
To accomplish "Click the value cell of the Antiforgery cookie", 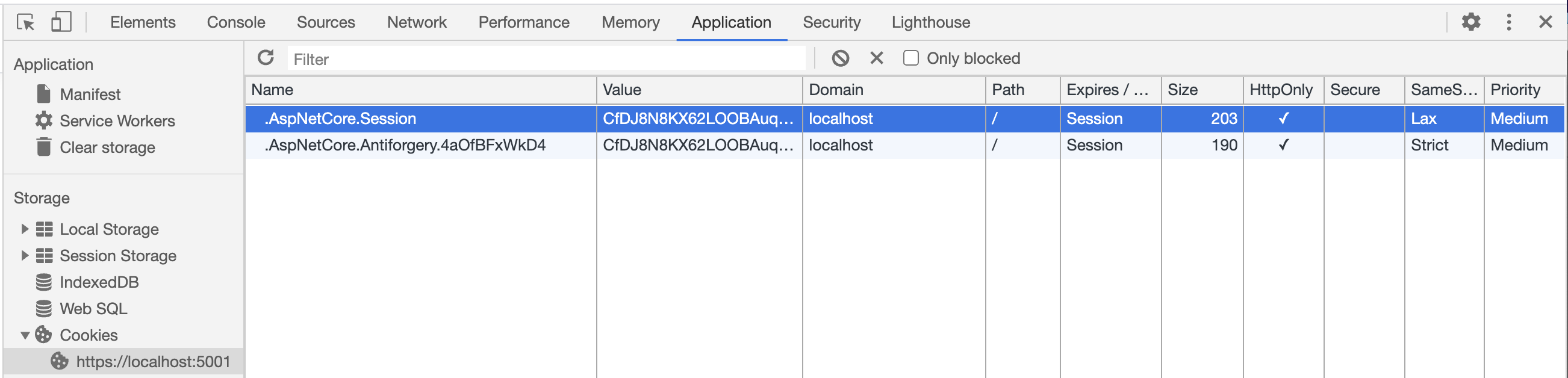I will pos(699,146).
